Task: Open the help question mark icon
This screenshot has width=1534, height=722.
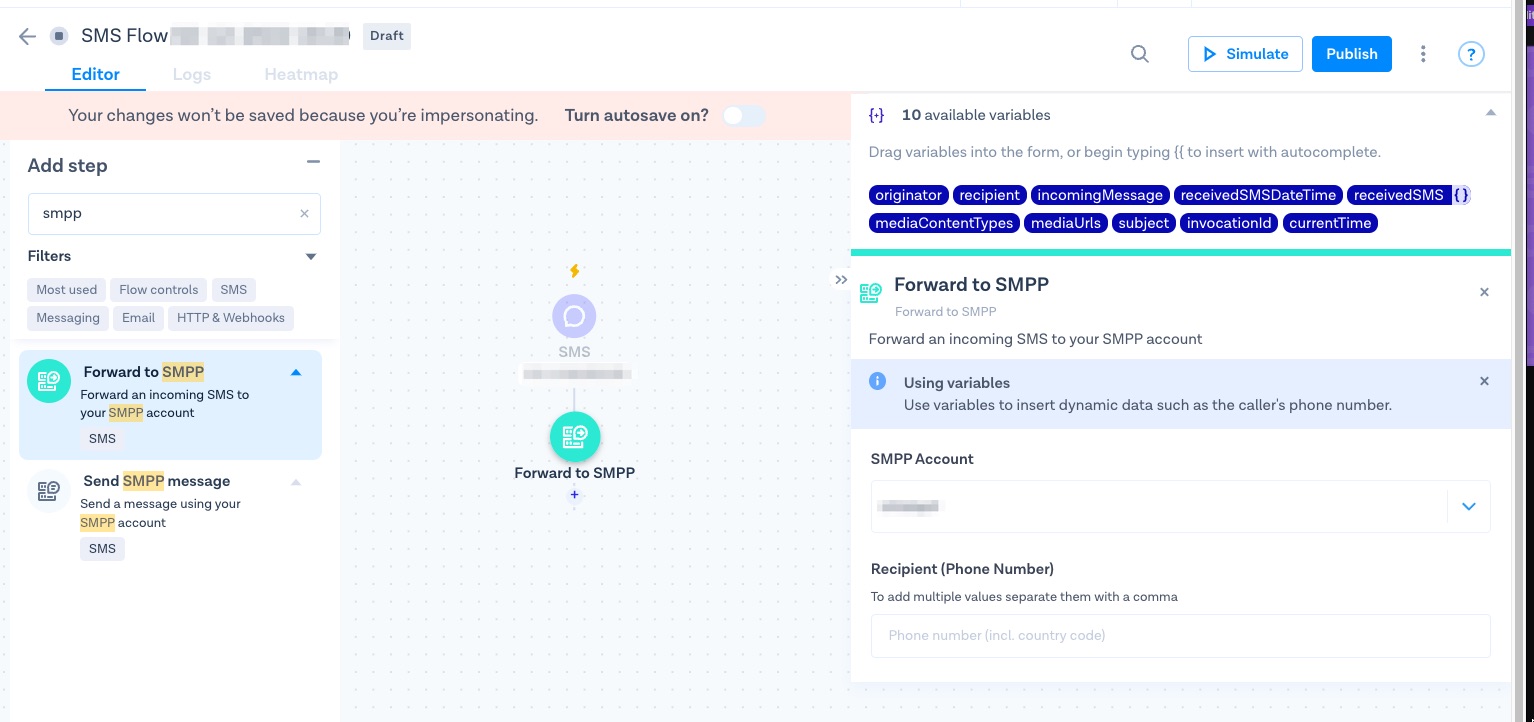Action: 1470,54
